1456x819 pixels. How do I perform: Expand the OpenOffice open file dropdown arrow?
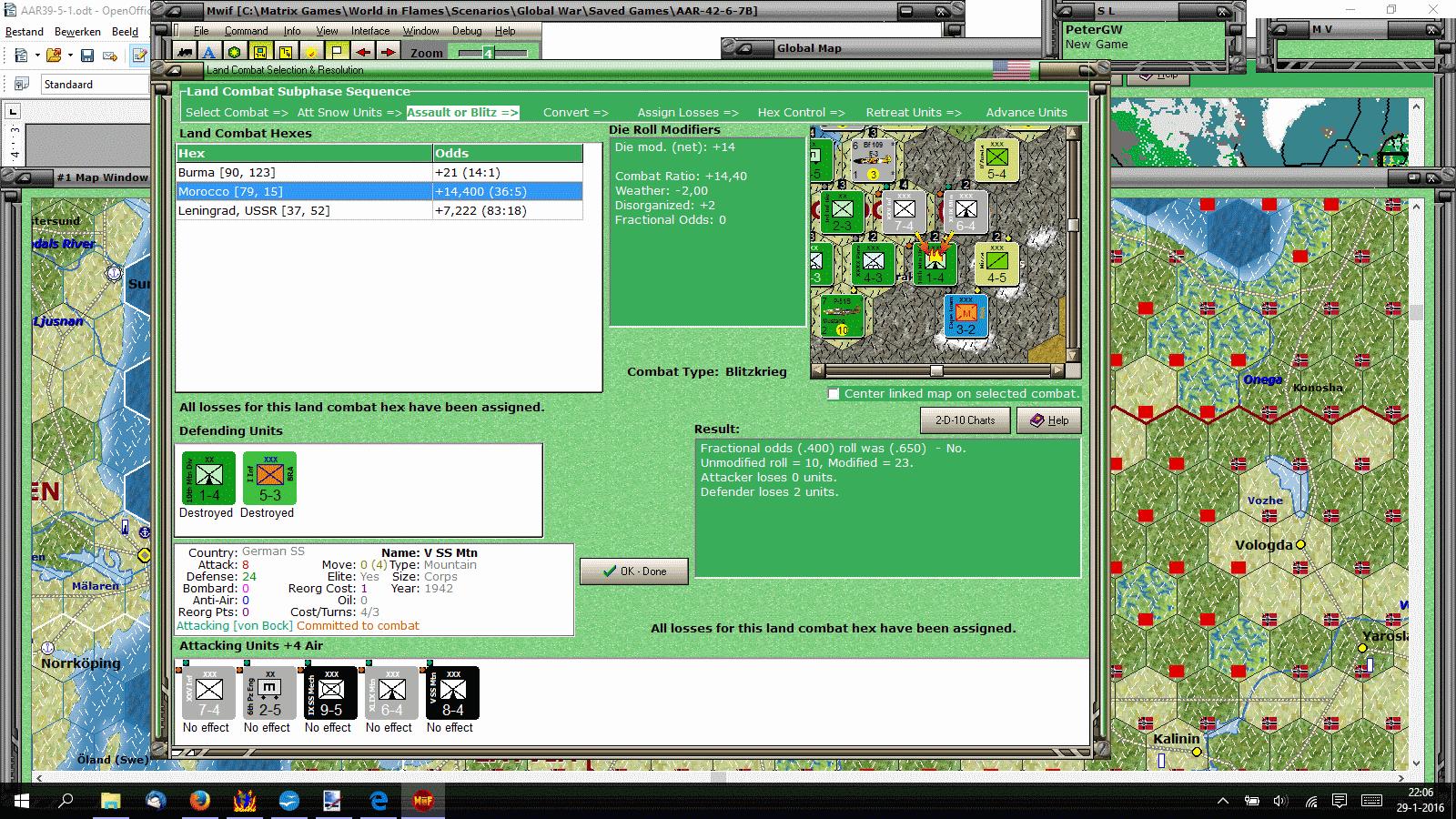[70, 56]
